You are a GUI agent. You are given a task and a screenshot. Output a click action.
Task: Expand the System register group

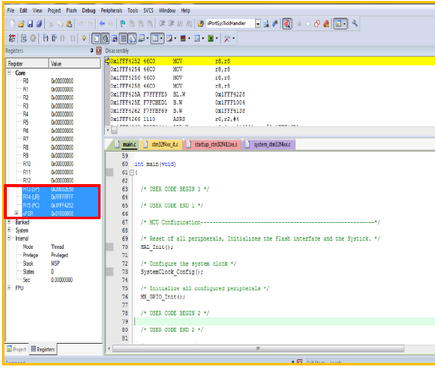(x=10, y=230)
